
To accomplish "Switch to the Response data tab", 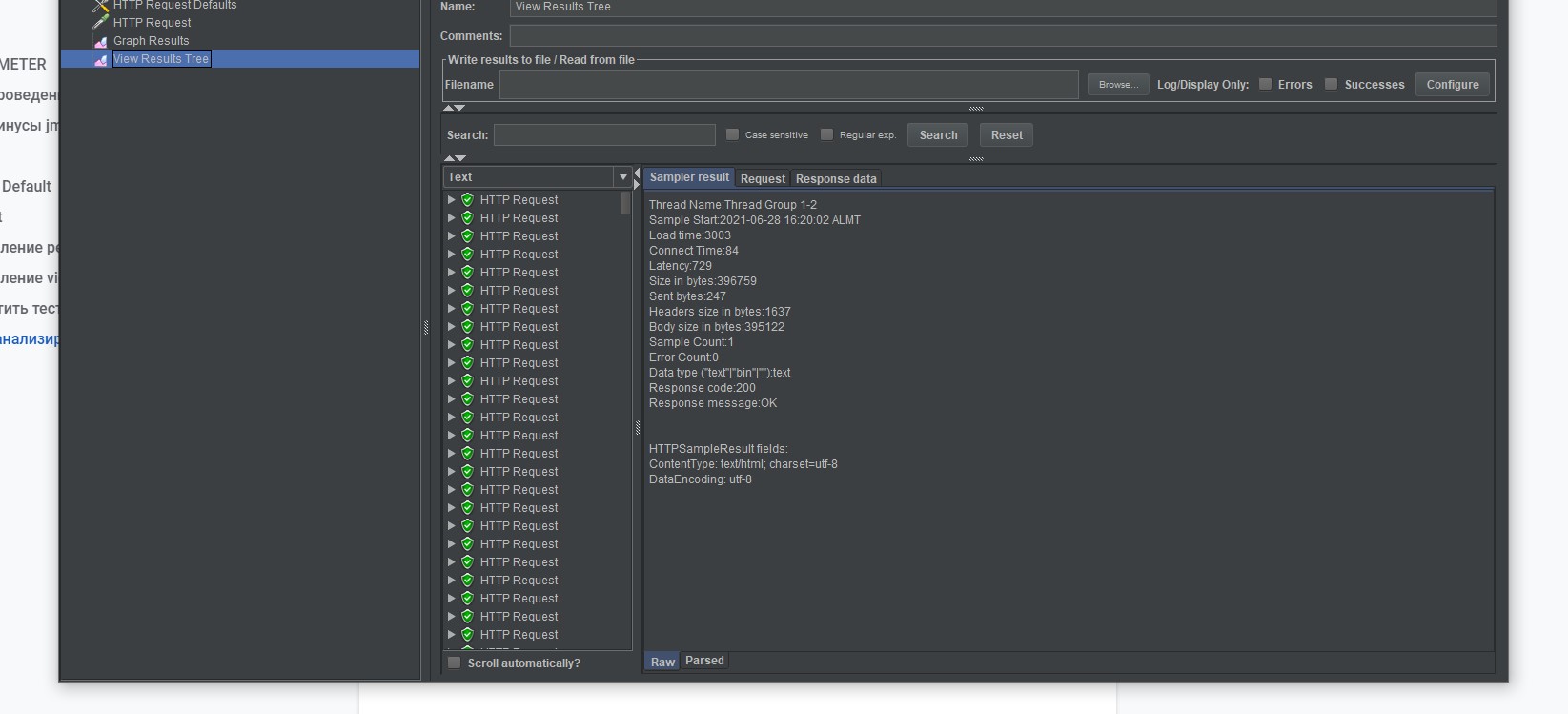I will click(x=836, y=179).
